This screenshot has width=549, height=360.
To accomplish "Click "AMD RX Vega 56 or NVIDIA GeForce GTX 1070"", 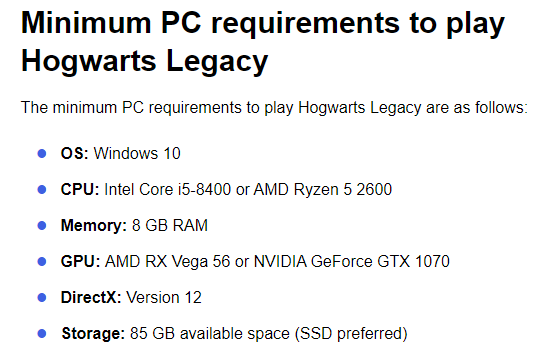I will 277,262.
